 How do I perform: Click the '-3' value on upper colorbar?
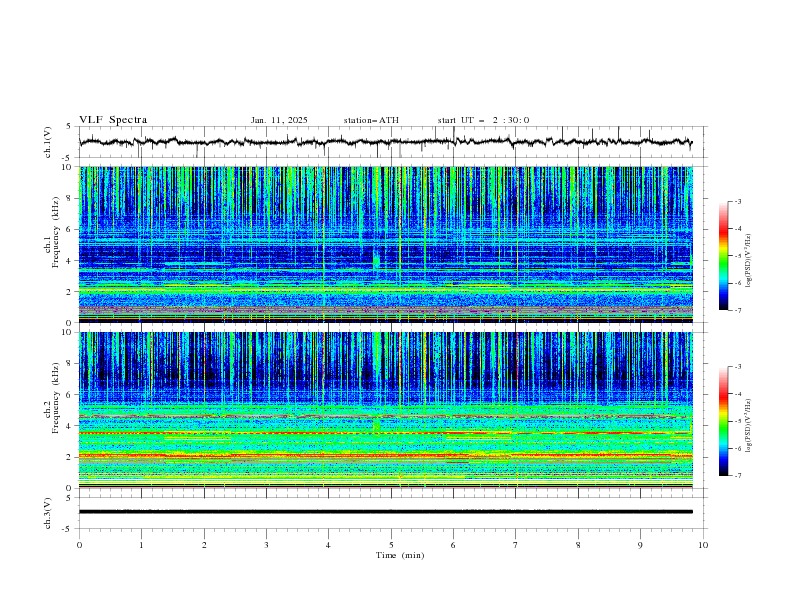tap(737, 201)
